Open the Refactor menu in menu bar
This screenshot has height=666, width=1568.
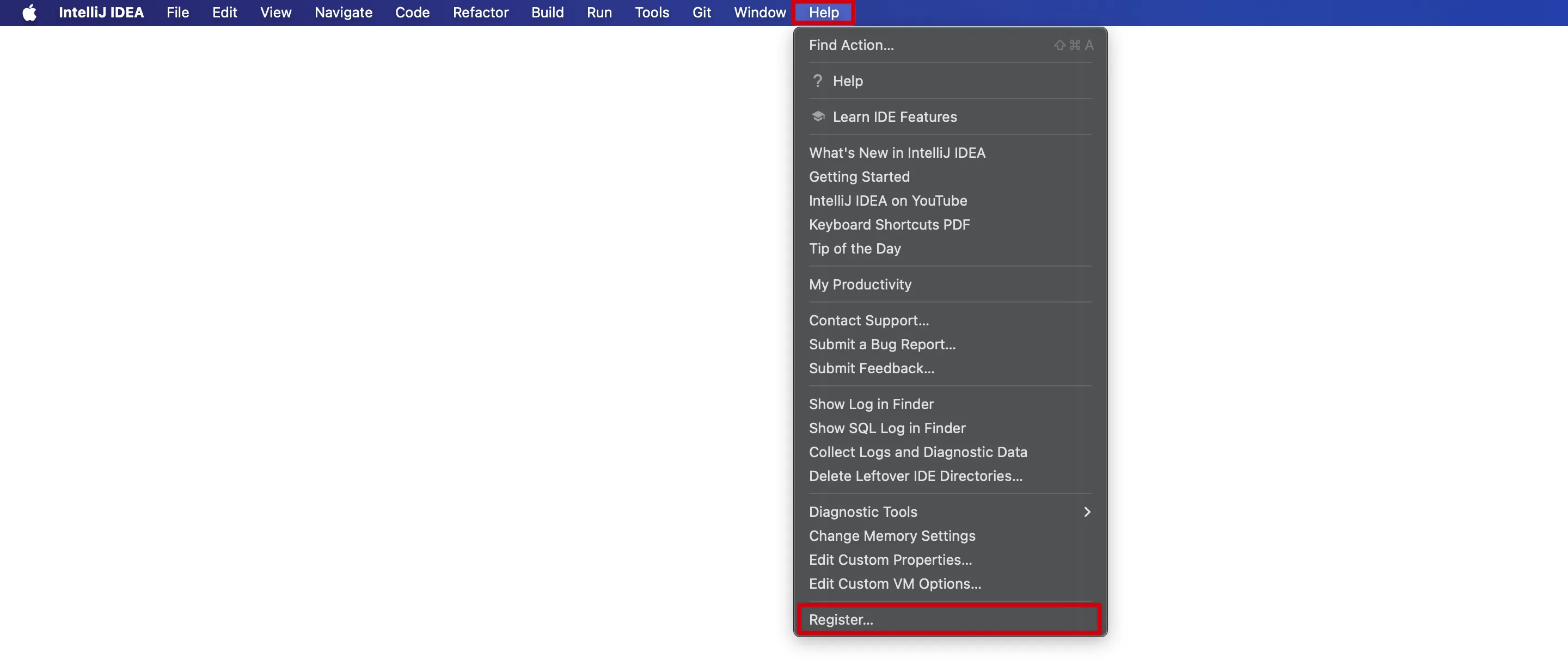pyautogui.click(x=480, y=13)
